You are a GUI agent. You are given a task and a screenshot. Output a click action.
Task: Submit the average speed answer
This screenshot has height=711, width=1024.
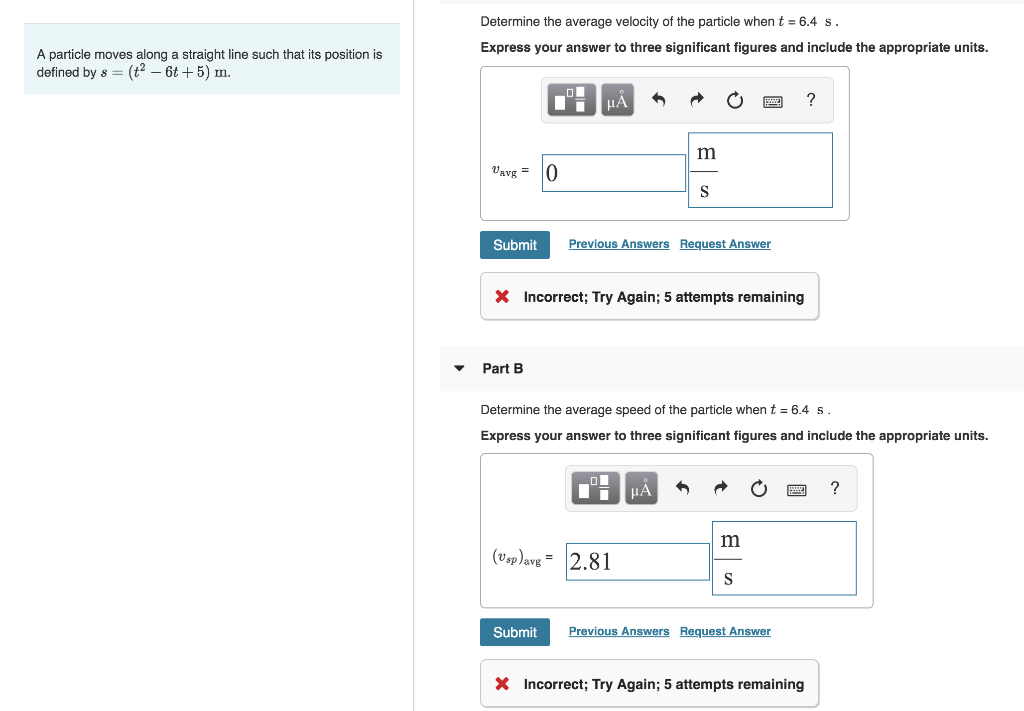point(514,631)
